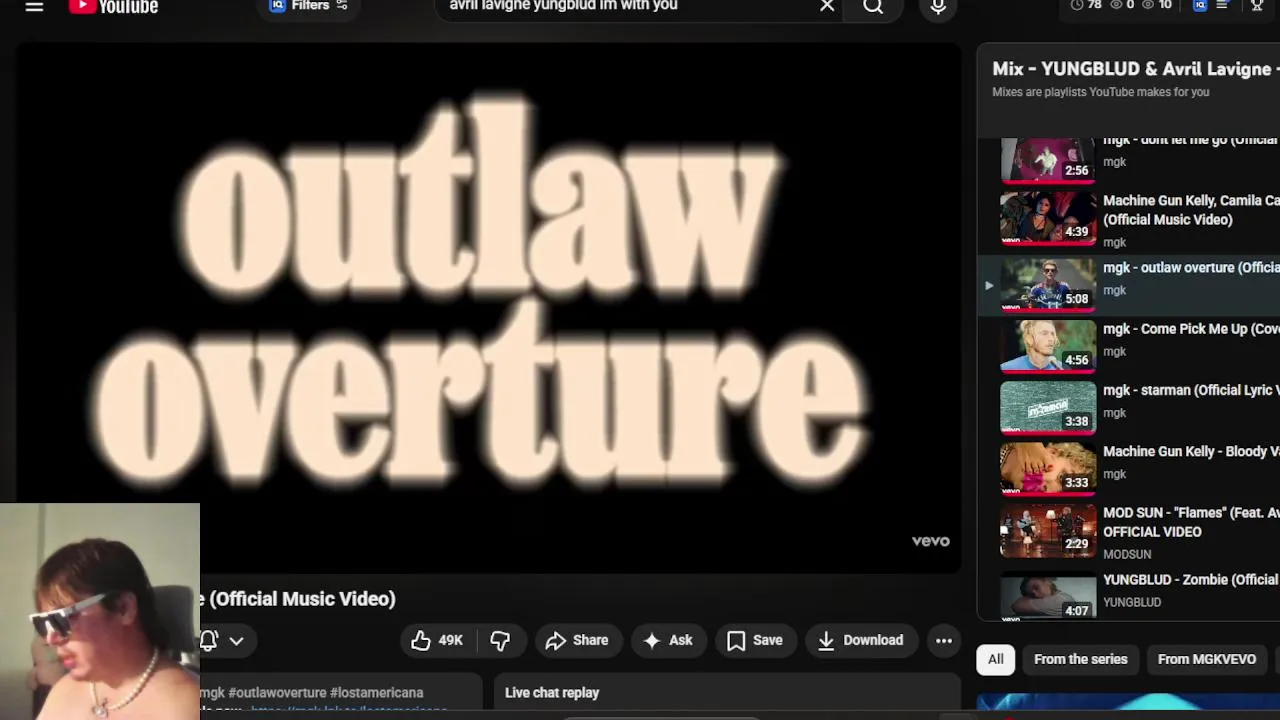Play YUNGBLUD - Zombie thumbnail
This screenshot has width=1280, height=720.
(1048, 594)
